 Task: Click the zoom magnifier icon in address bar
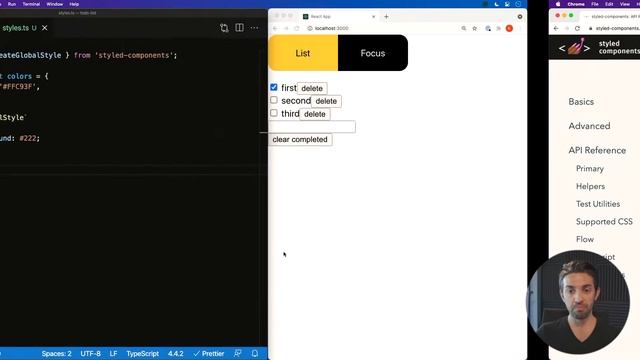point(464,28)
